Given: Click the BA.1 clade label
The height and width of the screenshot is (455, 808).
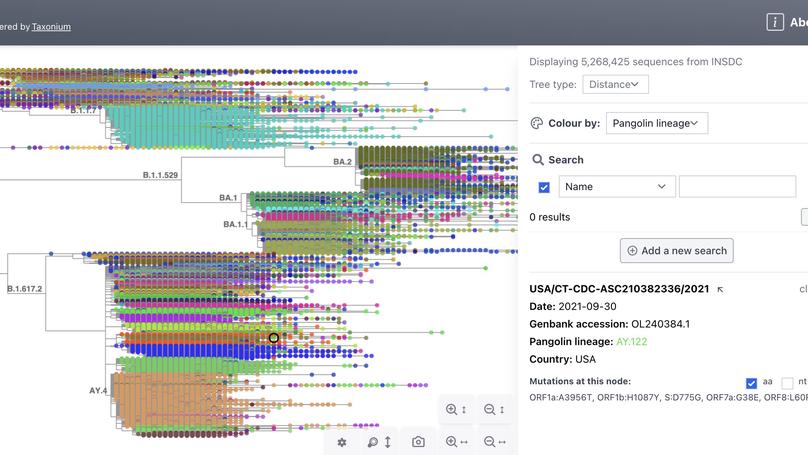Looking at the screenshot, I should coord(228,198).
